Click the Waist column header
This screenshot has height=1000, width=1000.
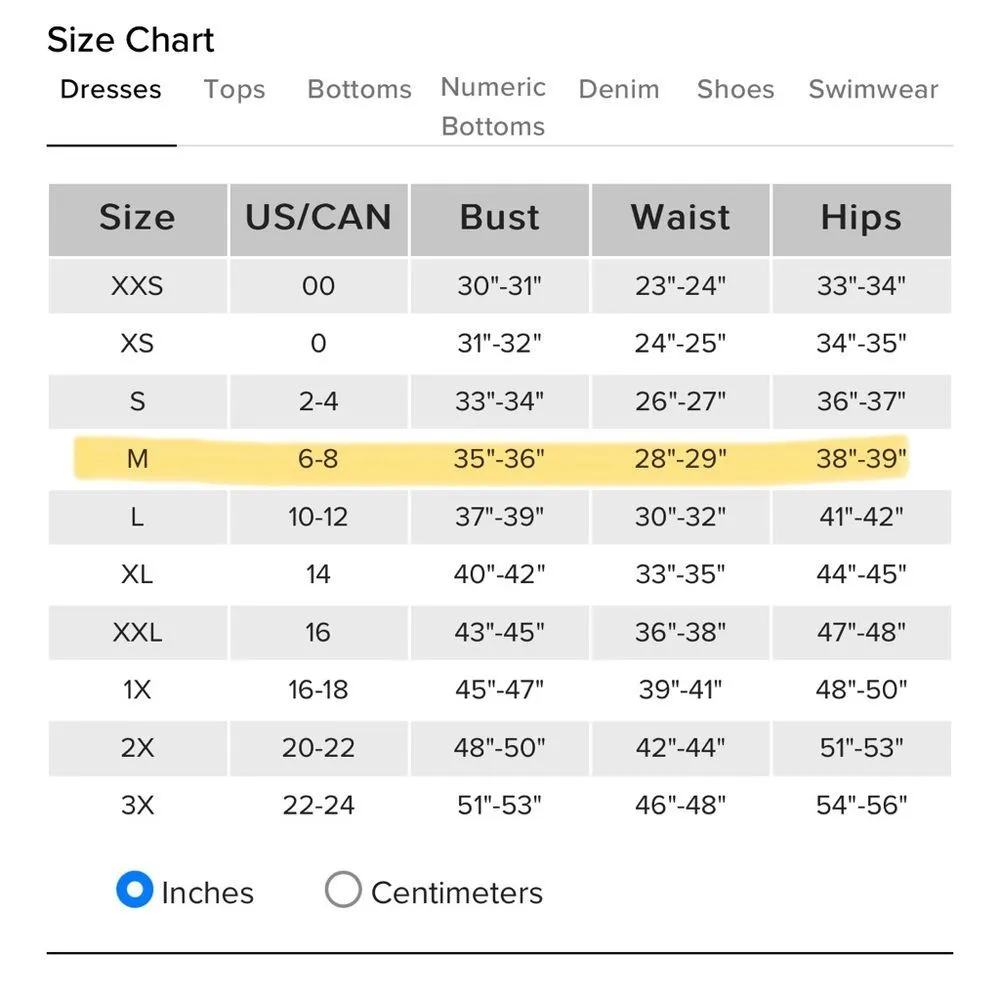click(x=680, y=218)
